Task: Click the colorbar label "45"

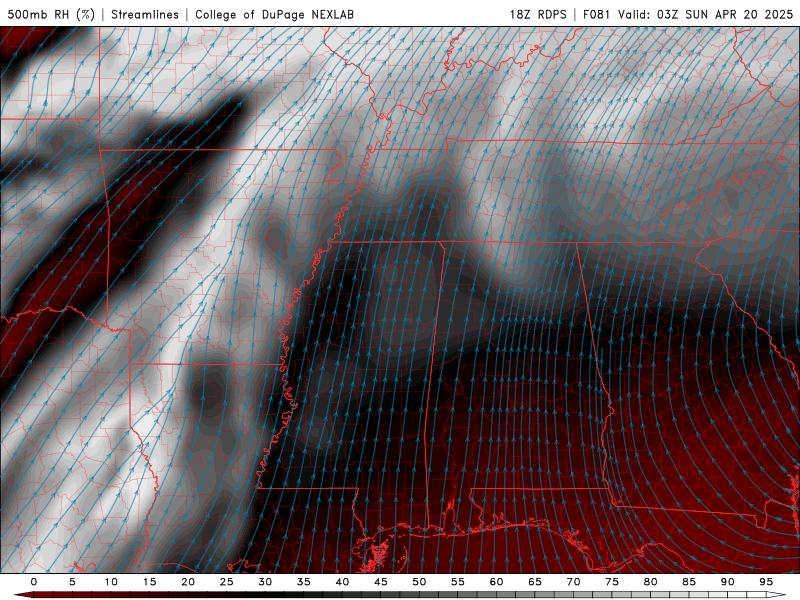Action: [381, 582]
